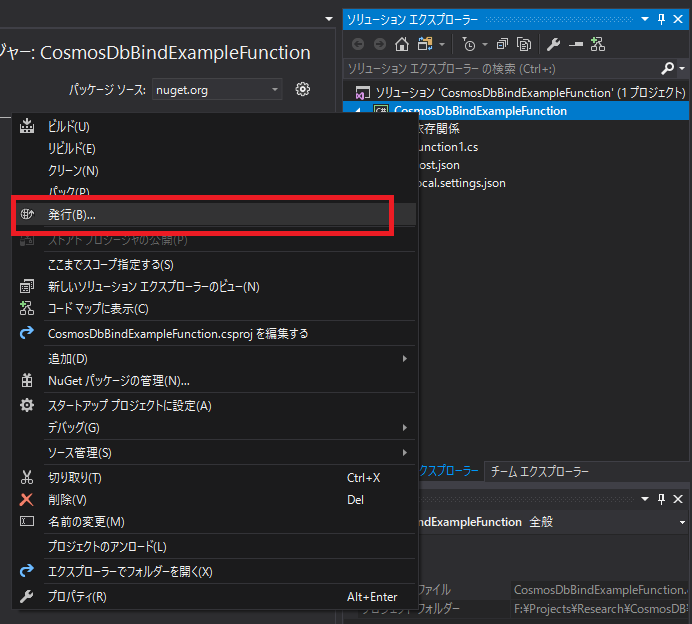Click the NuGet package icon in context menu

coord(27,380)
